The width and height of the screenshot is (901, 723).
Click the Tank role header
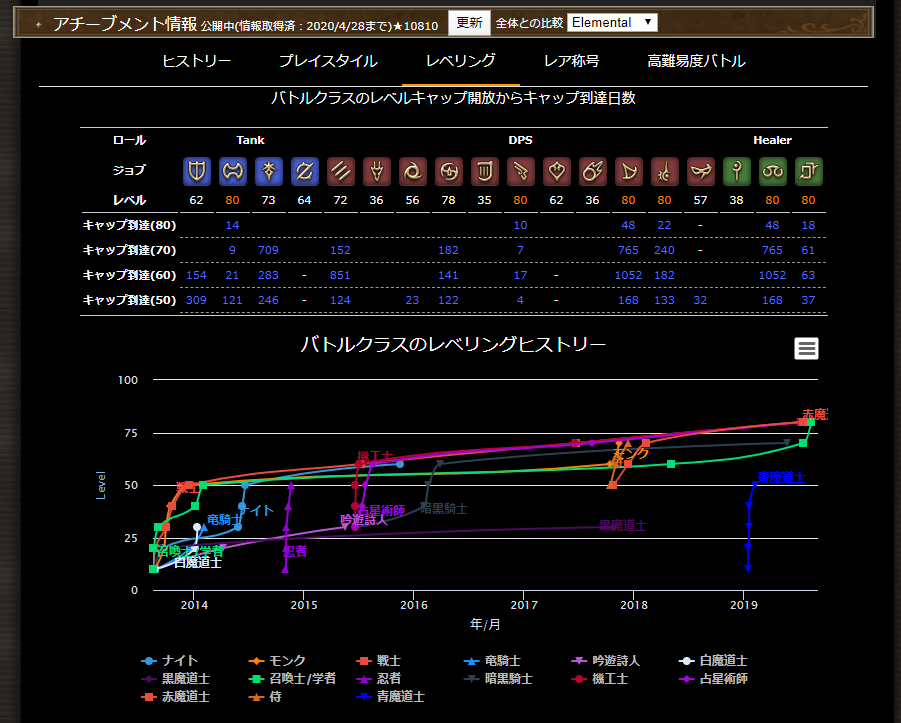coord(251,140)
